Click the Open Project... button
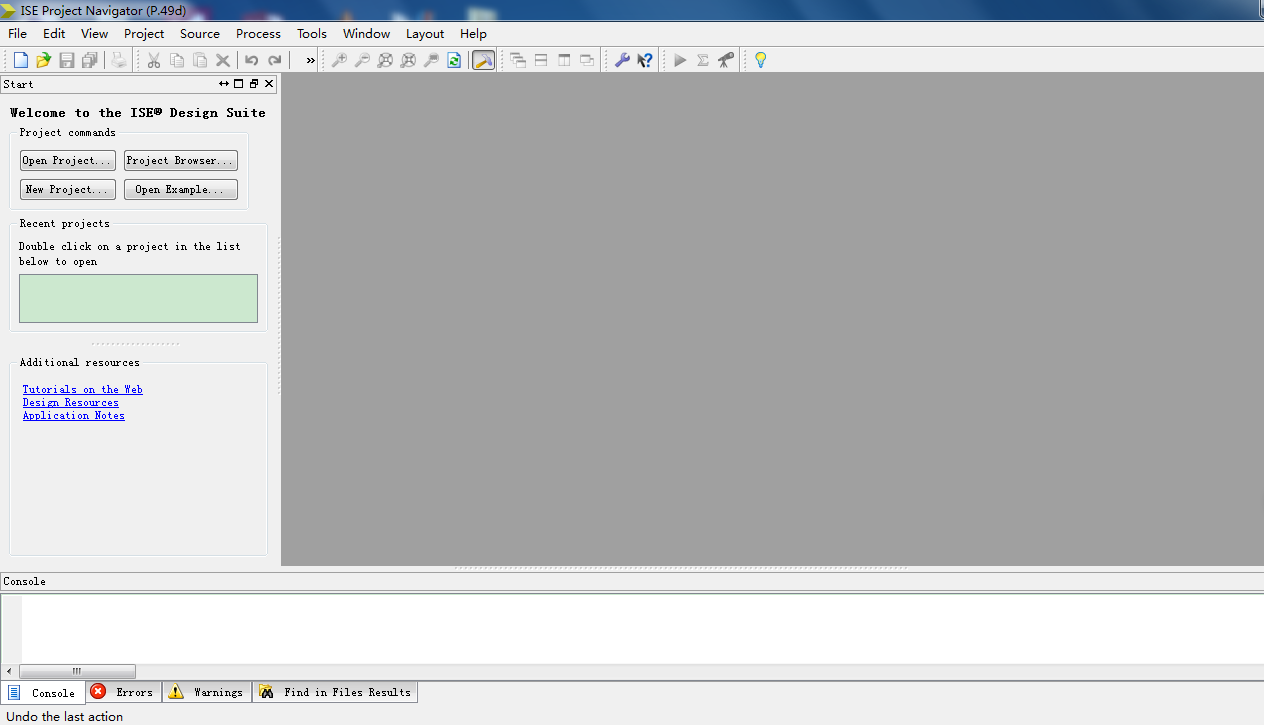Image resolution: width=1264 pixels, height=725 pixels. [x=68, y=160]
